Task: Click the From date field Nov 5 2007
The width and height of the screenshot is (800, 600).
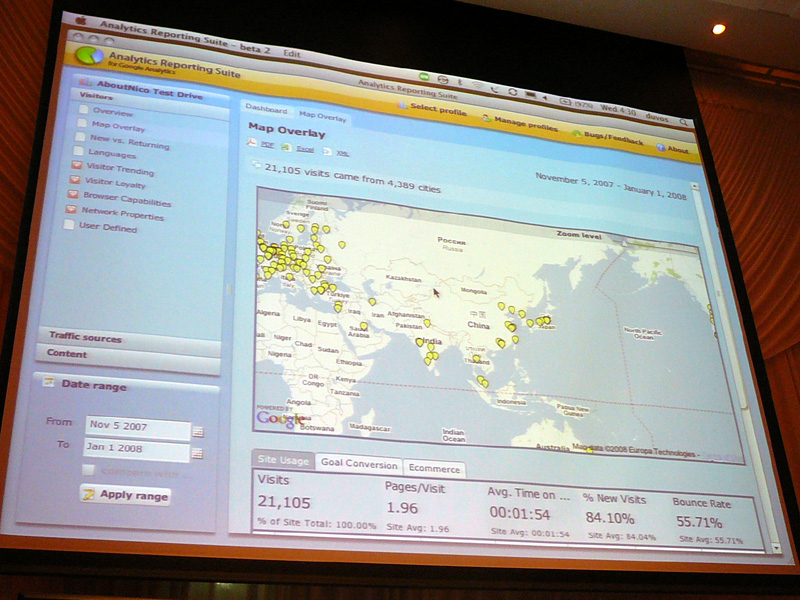Action: [x=138, y=426]
